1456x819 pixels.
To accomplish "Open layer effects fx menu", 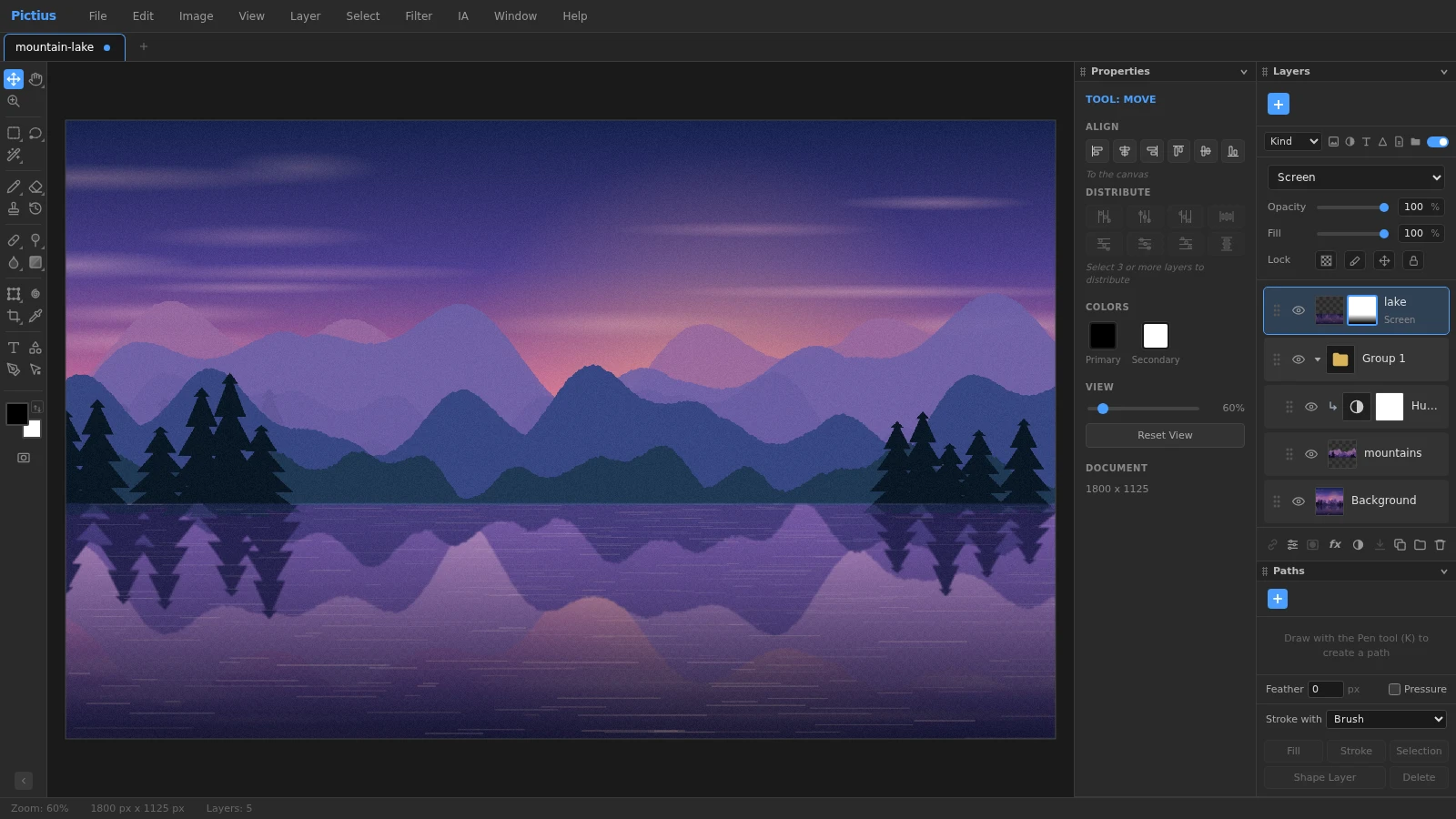I will point(1335,545).
